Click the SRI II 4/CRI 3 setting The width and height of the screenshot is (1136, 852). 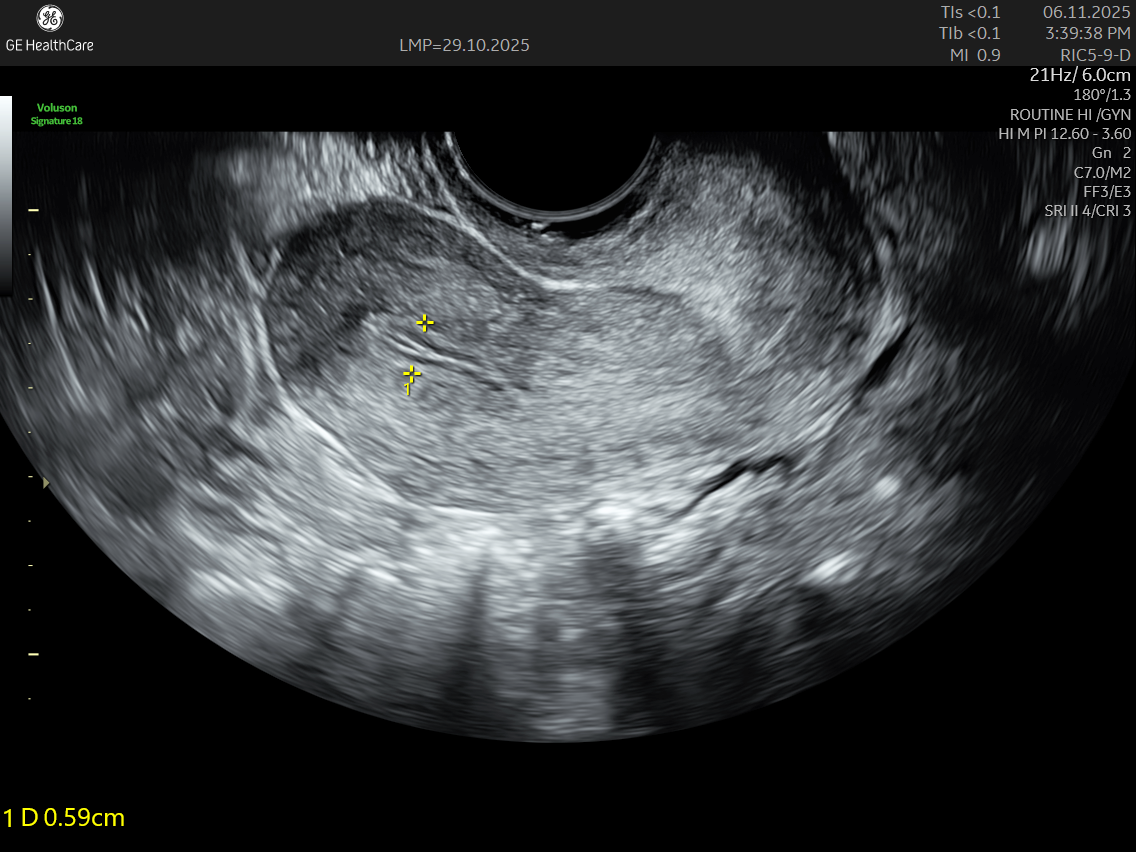pos(1087,210)
